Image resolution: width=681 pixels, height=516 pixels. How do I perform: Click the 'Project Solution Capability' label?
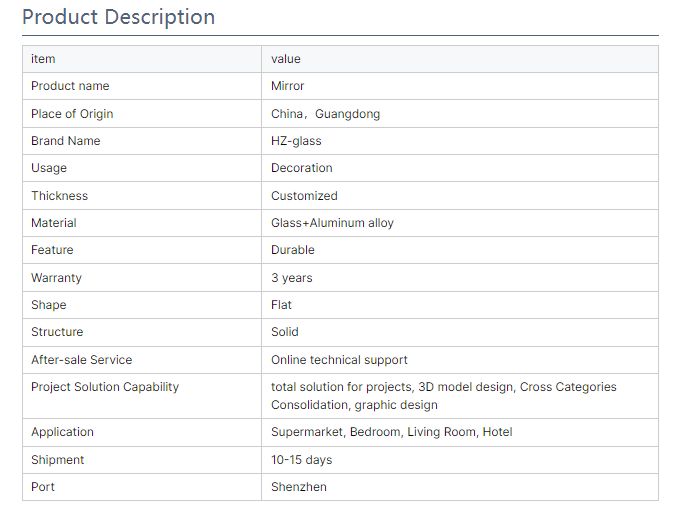click(x=105, y=387)
